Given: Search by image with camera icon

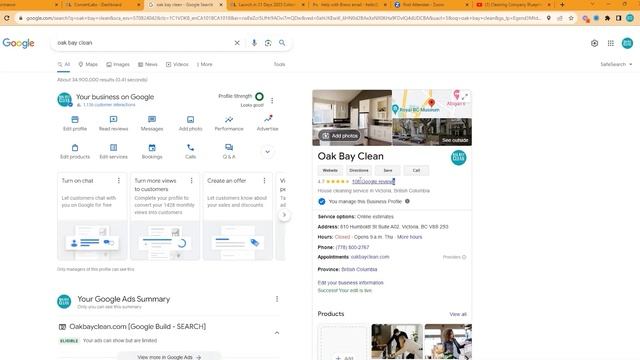Looking at the screenshot, I should (x=268, y=43).
